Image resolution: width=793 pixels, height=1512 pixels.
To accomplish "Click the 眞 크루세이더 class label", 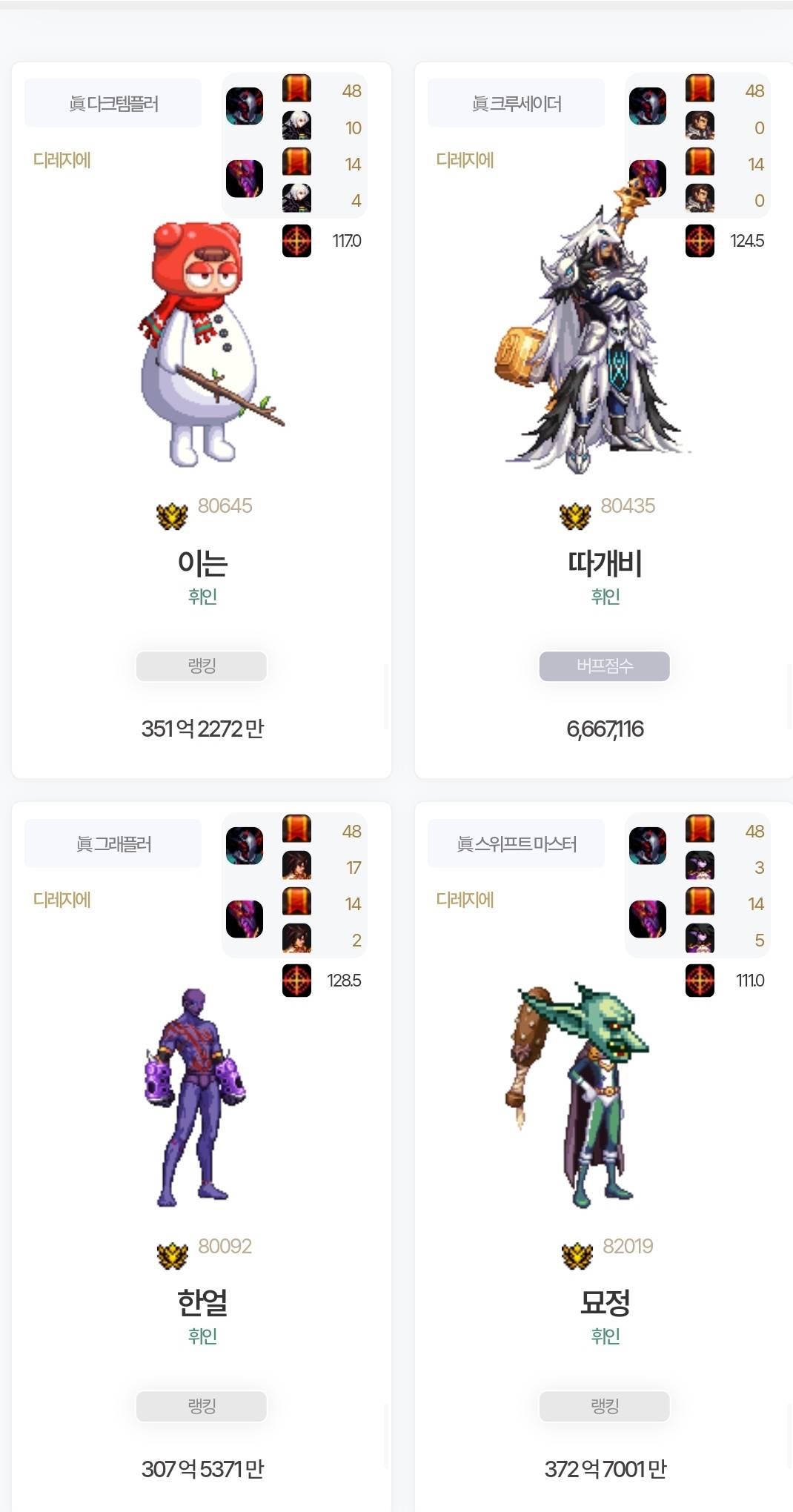I will point(517,103).
